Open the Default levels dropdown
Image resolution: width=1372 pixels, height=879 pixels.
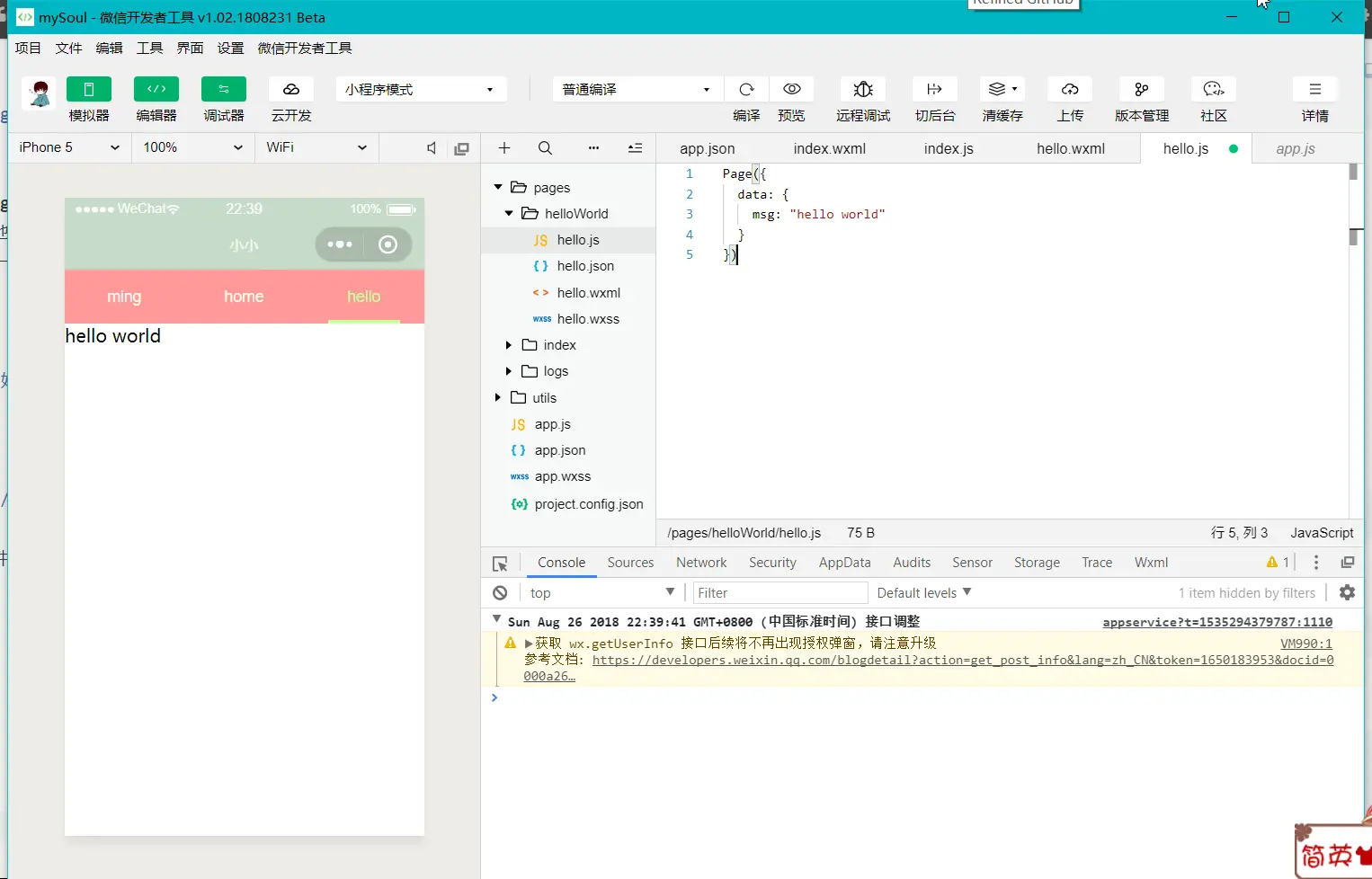point(924,592)
